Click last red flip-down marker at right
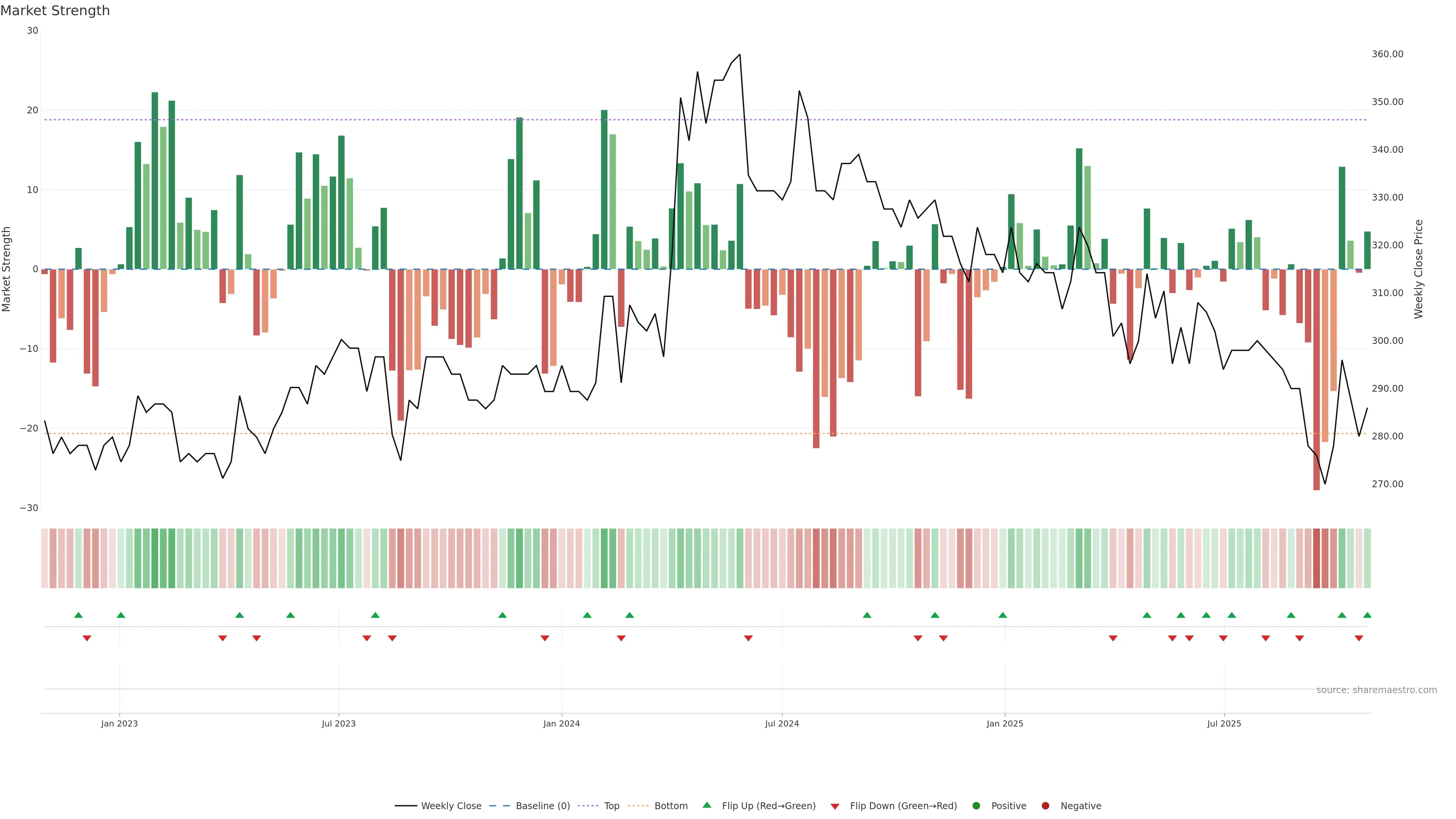Viewport: 1456px width, 819px height. 1359,638
